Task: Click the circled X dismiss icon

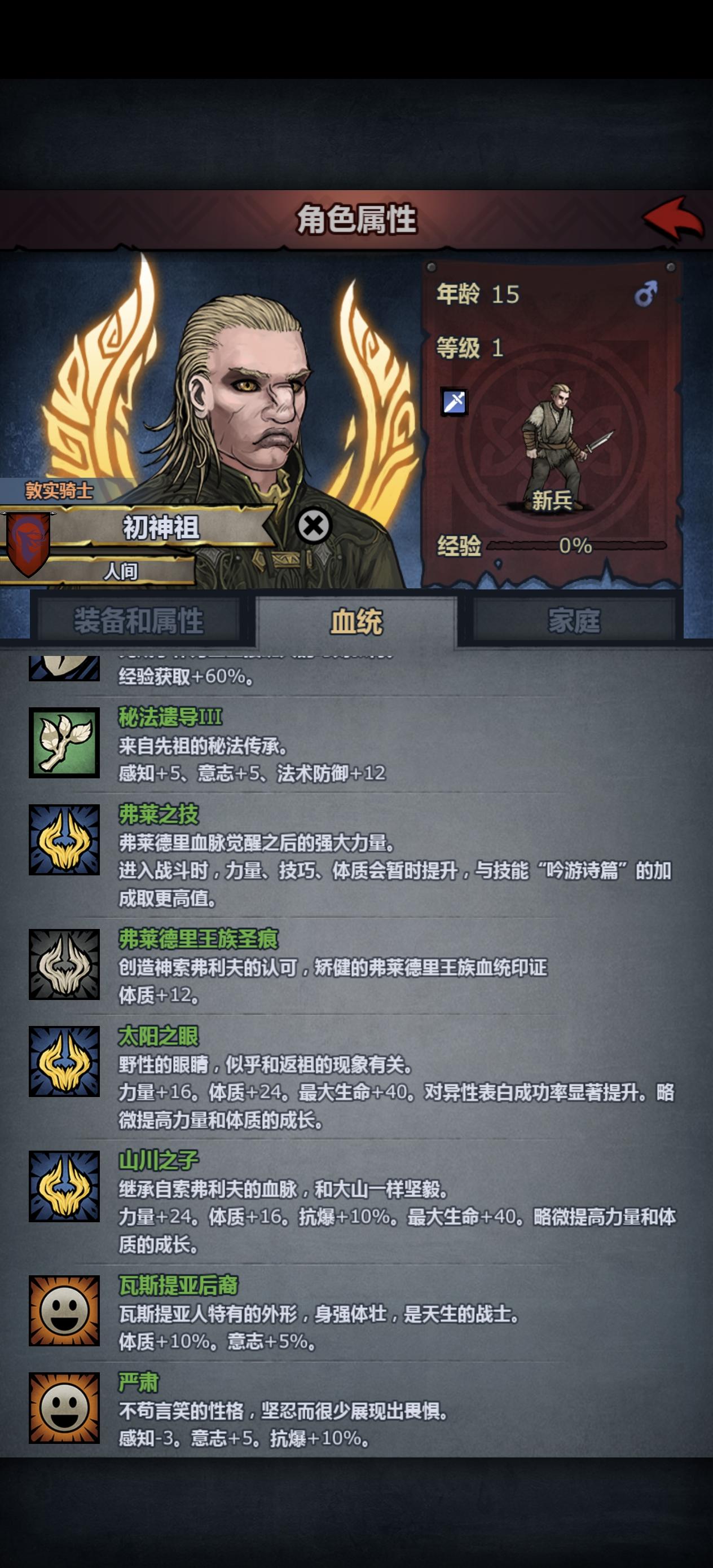Action: click(314, 525)
